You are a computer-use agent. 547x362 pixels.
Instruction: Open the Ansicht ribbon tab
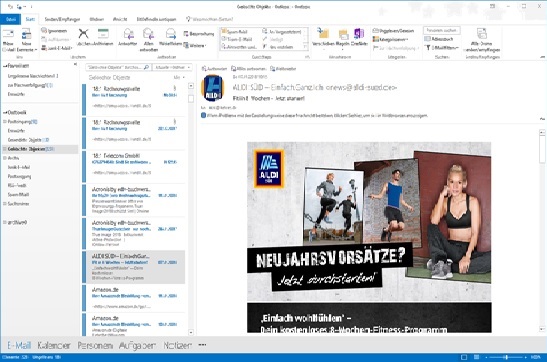pos(120,19)
